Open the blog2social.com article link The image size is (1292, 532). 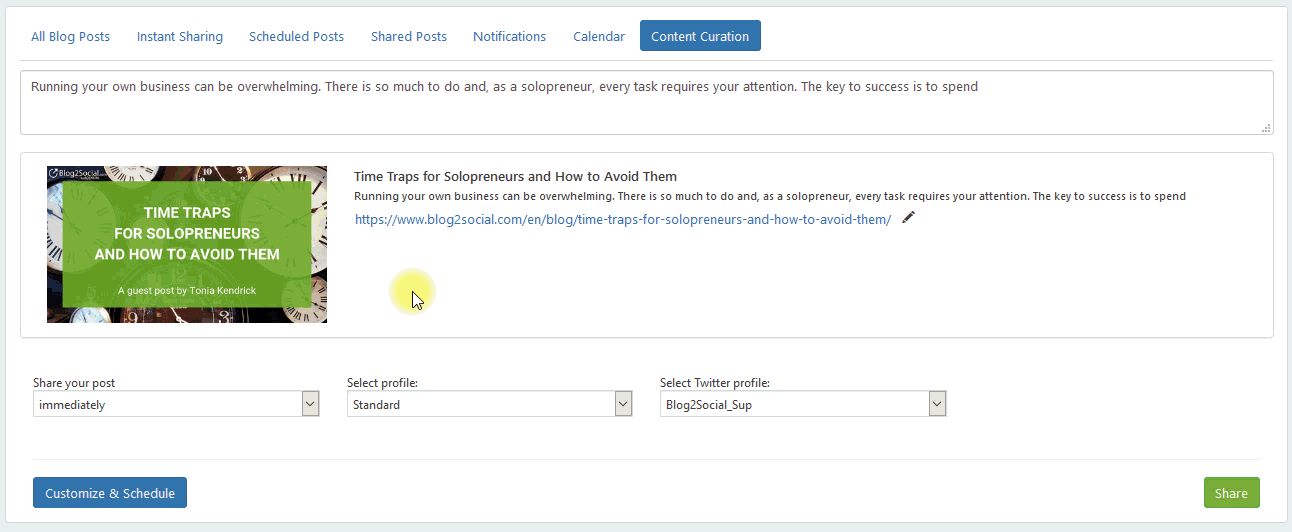[x=622, y=219]
